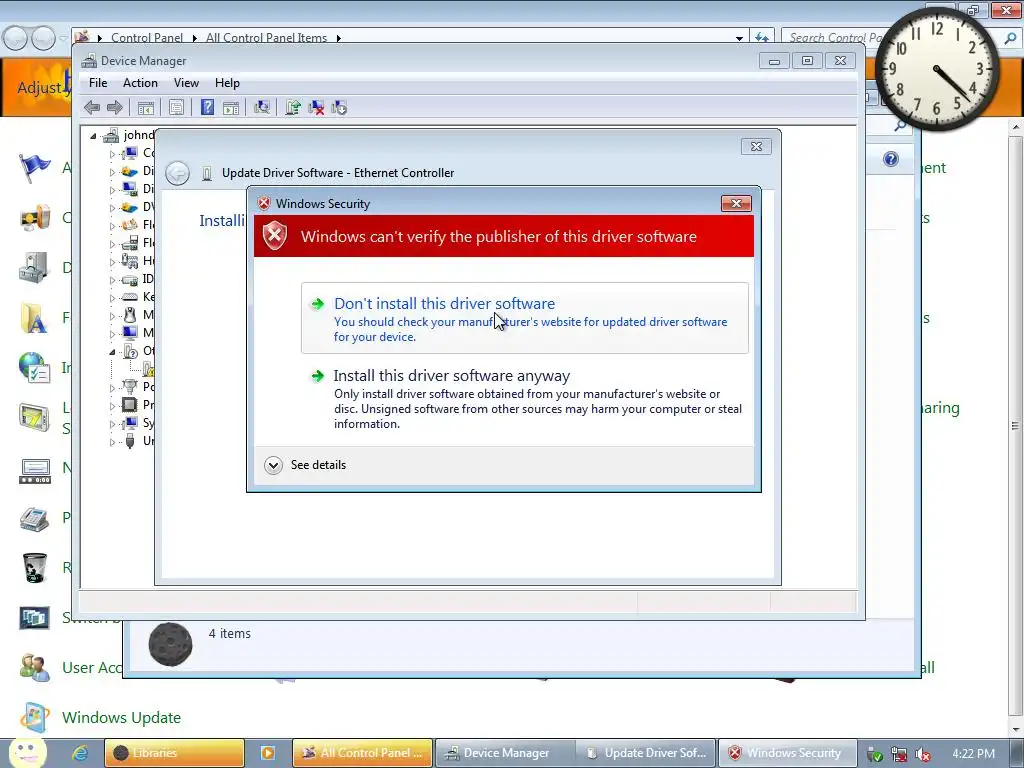Viewport: 1024px width, 768px height.
Task: Choose Install this driver software anyway
Action: tap(524, 398)
